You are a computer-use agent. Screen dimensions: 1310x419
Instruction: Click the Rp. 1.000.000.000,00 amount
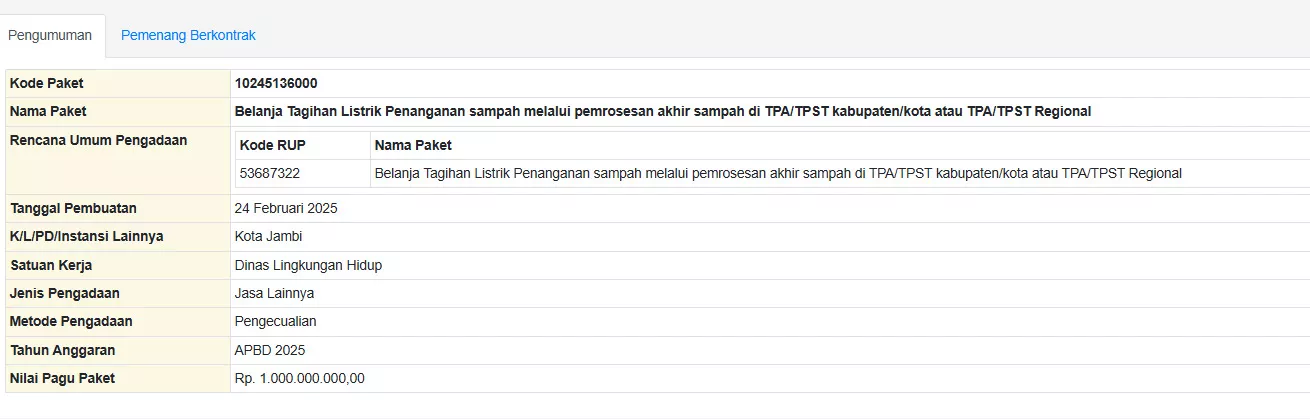300,378
